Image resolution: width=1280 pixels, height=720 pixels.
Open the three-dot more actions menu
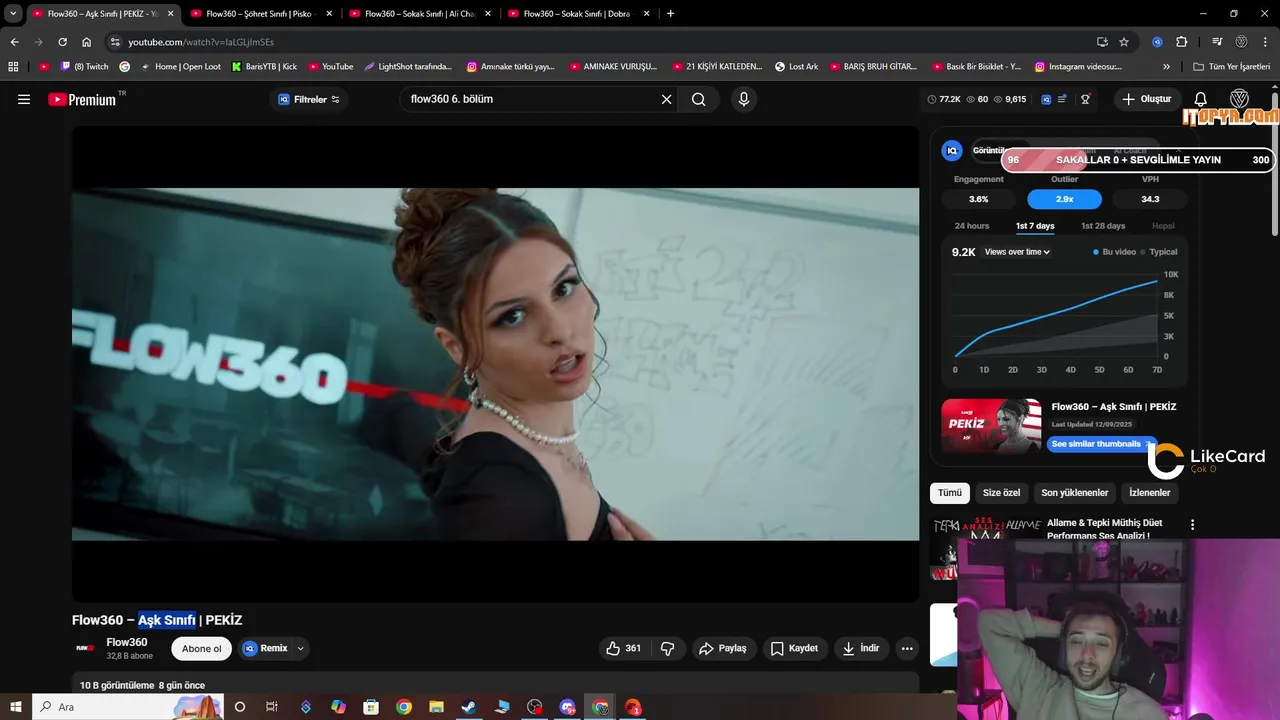pyautogui.click(x=907, y=648)
